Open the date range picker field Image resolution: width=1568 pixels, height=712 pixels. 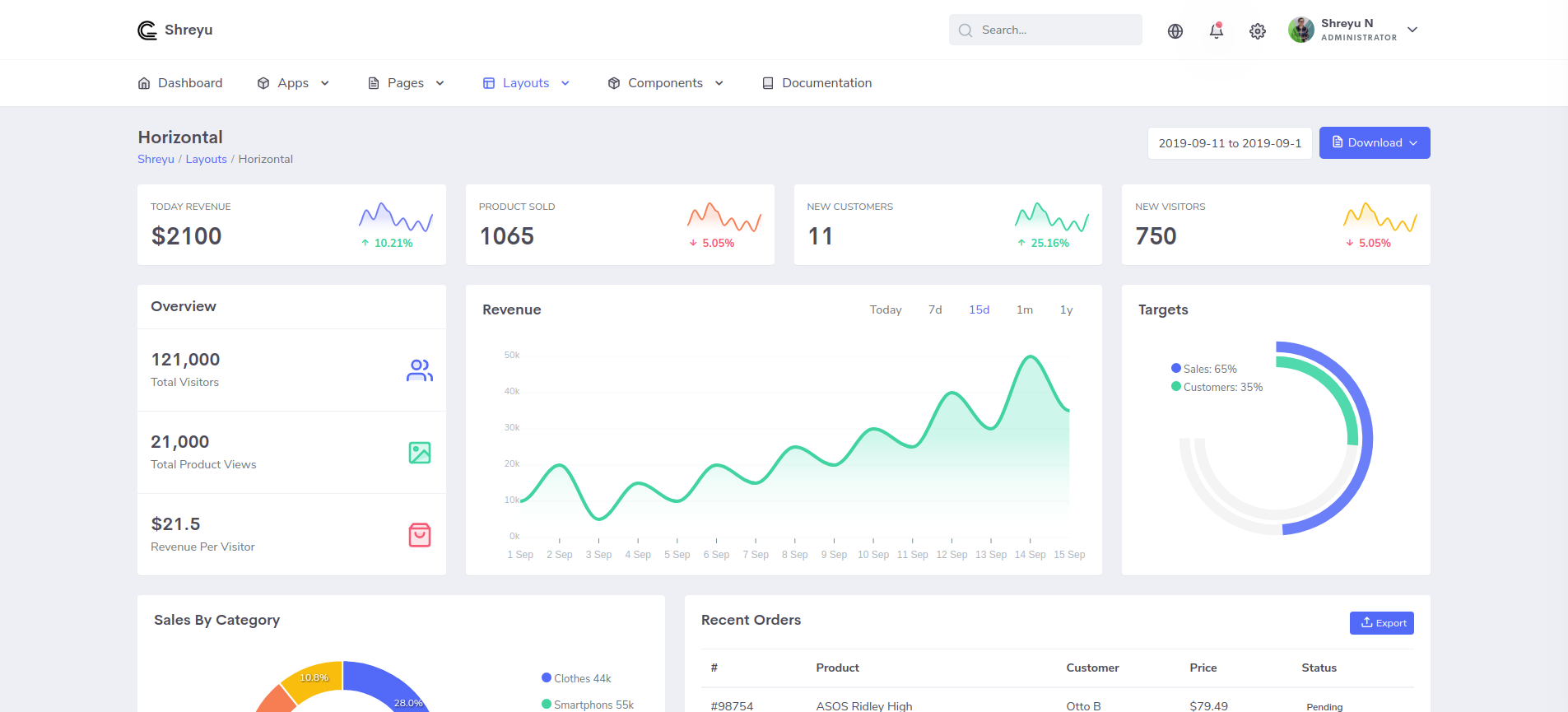pos(1230,143)
